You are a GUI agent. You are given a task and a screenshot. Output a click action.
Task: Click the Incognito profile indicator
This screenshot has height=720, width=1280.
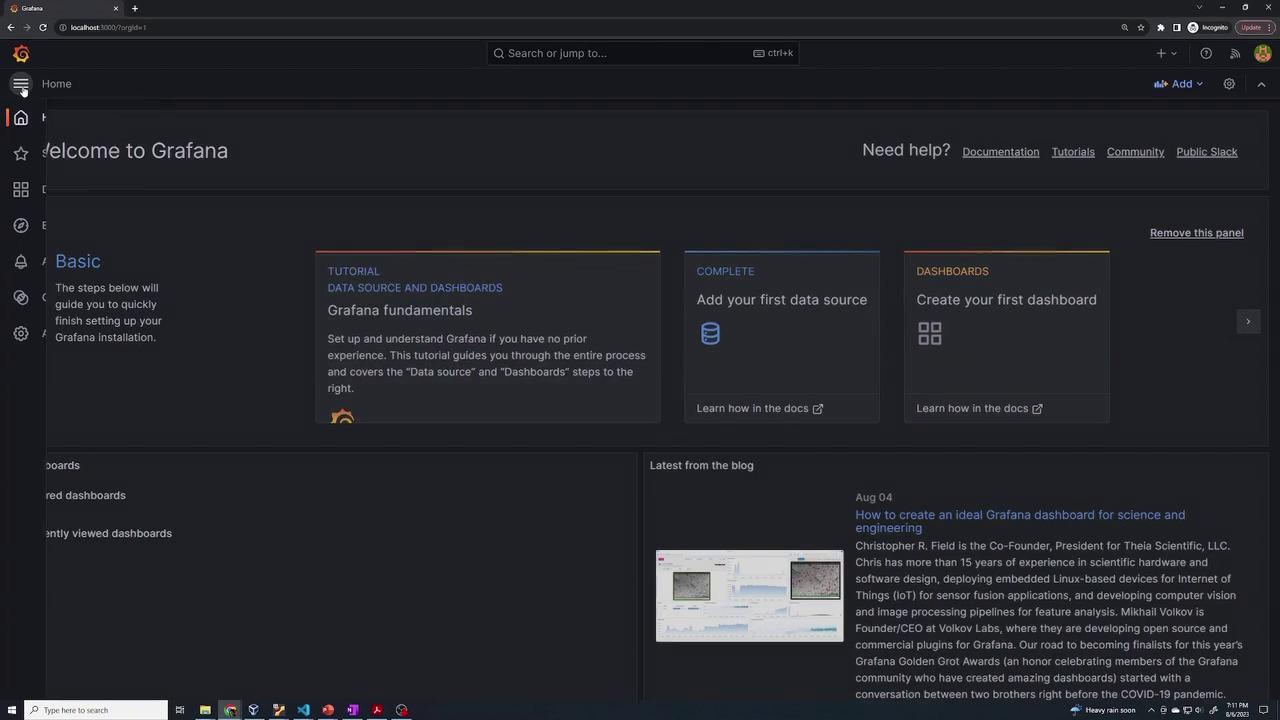click(1208, 27)
